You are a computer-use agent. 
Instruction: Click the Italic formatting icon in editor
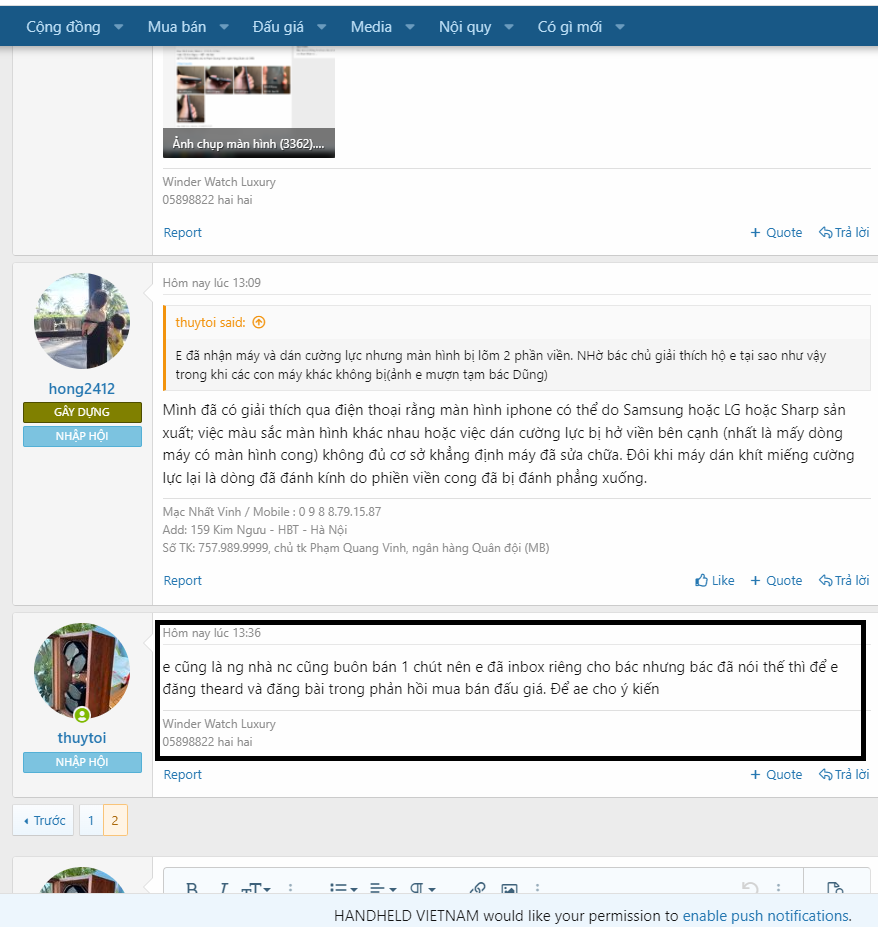tap(224, 889)
